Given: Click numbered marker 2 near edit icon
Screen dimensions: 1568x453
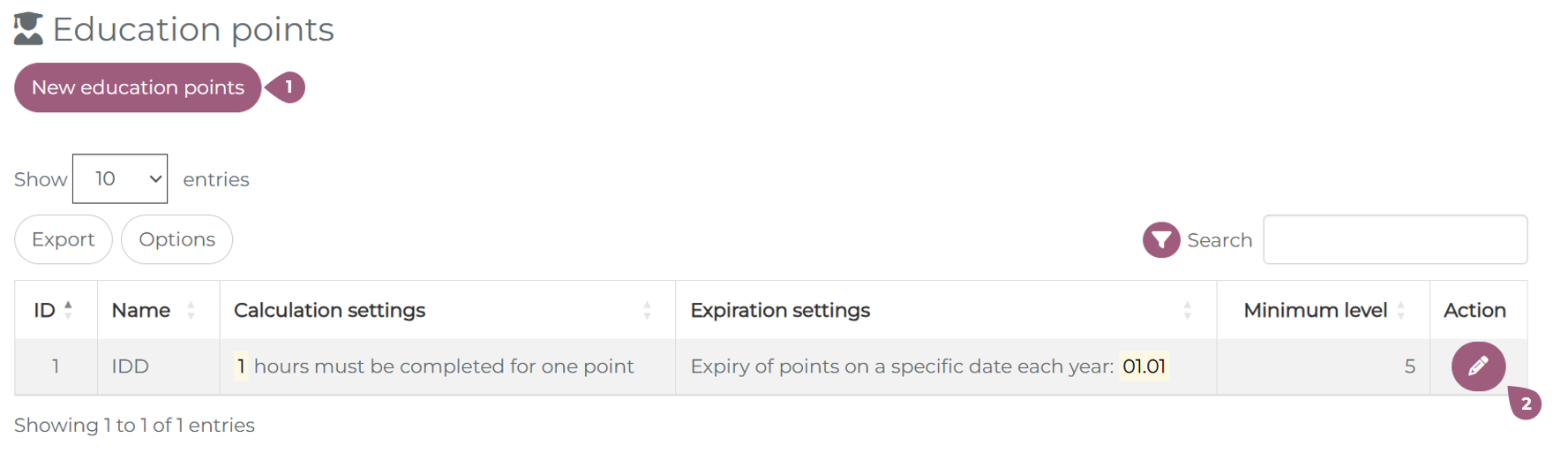Looking at the screenshot, I should click(x=1526, y=404).
